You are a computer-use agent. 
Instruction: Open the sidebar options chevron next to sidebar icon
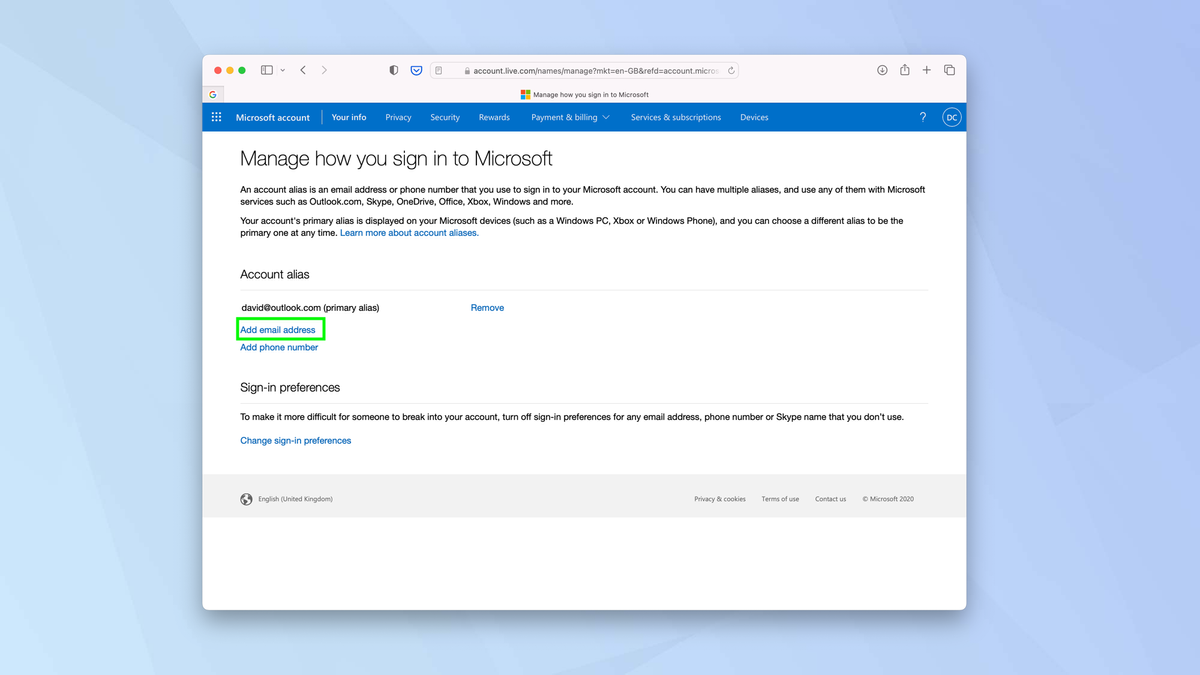[281, 70]
